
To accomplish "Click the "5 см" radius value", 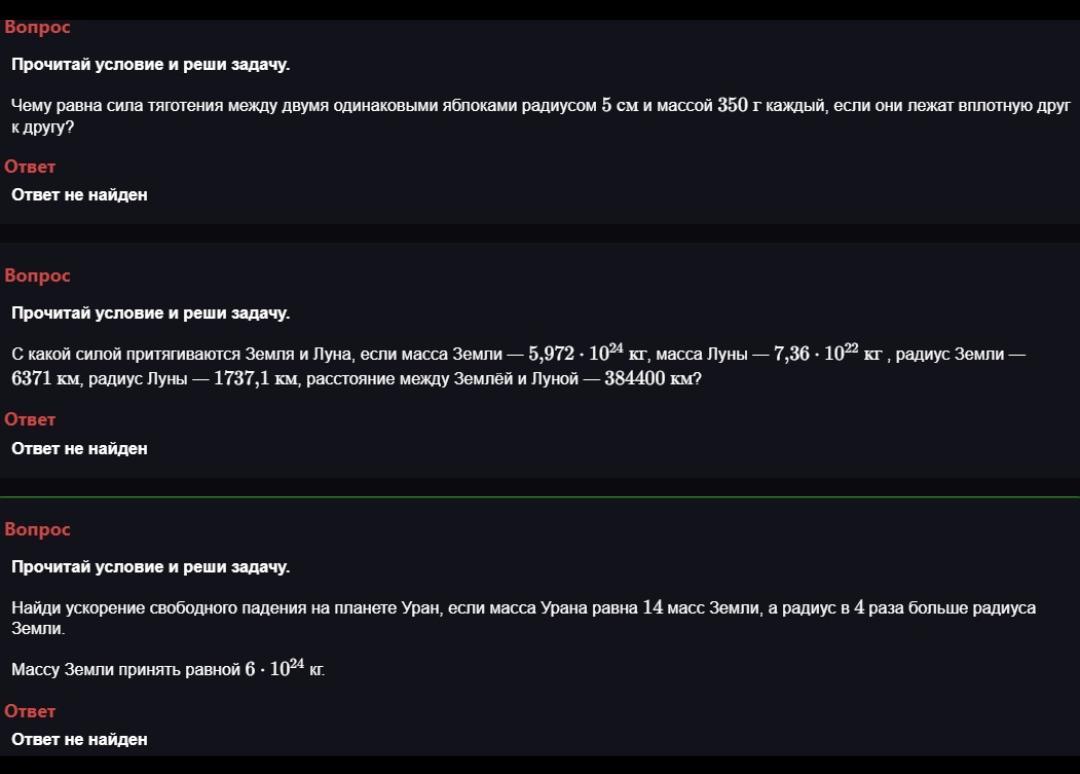I will coord(619,105).
